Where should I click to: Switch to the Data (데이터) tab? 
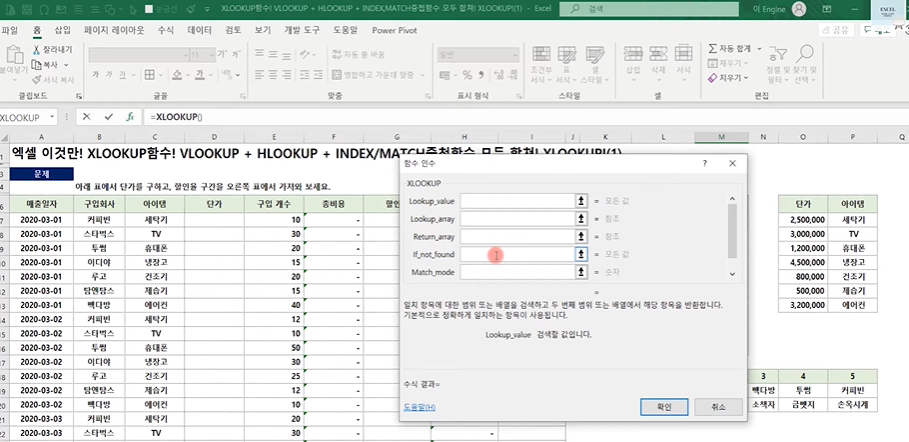click(x=200, y=30)
